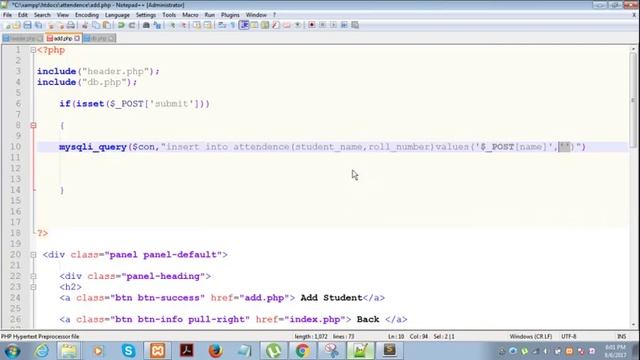Image resolution: width=640 pixels, height=360 pixels.
Task: Collapse the red fold marker at line 8
Action: 33,125
